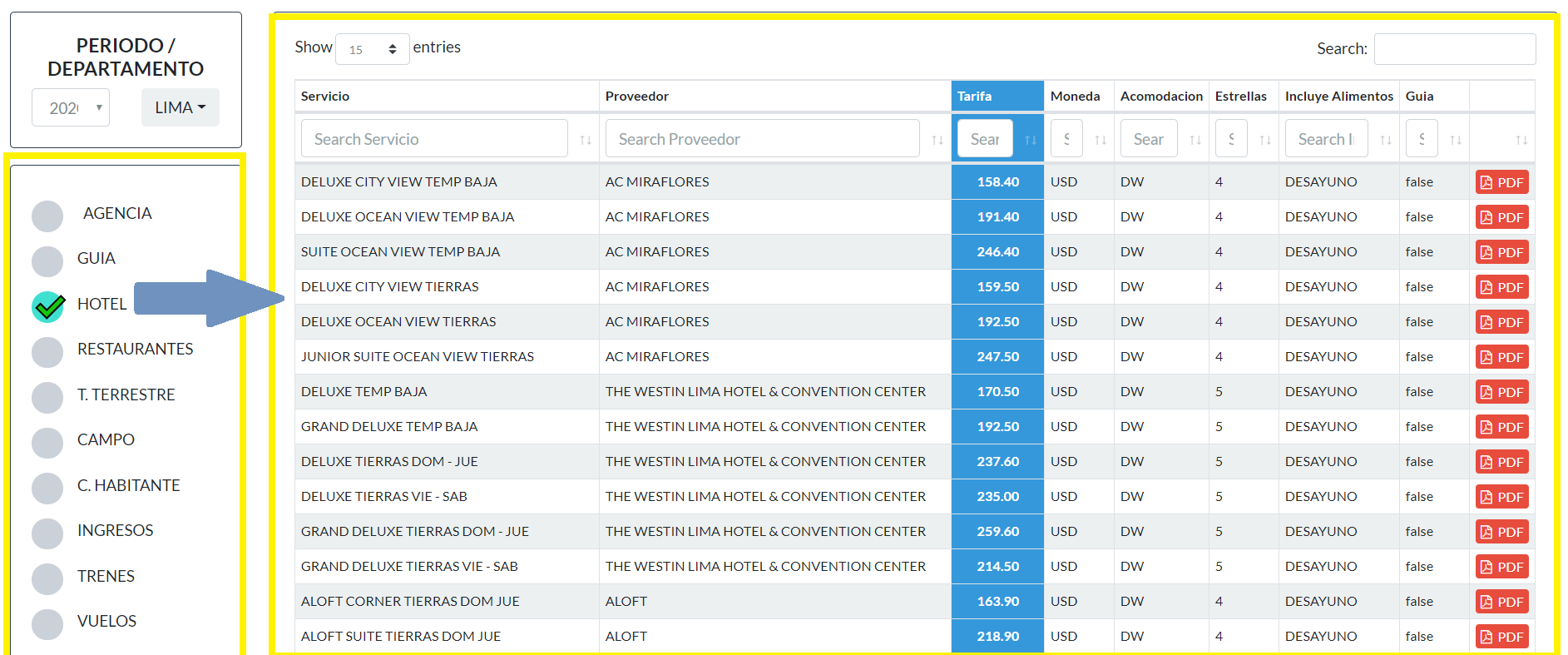Open the year period dropdown
Viewport: 1568px width, 655px height.
(71, 107)
